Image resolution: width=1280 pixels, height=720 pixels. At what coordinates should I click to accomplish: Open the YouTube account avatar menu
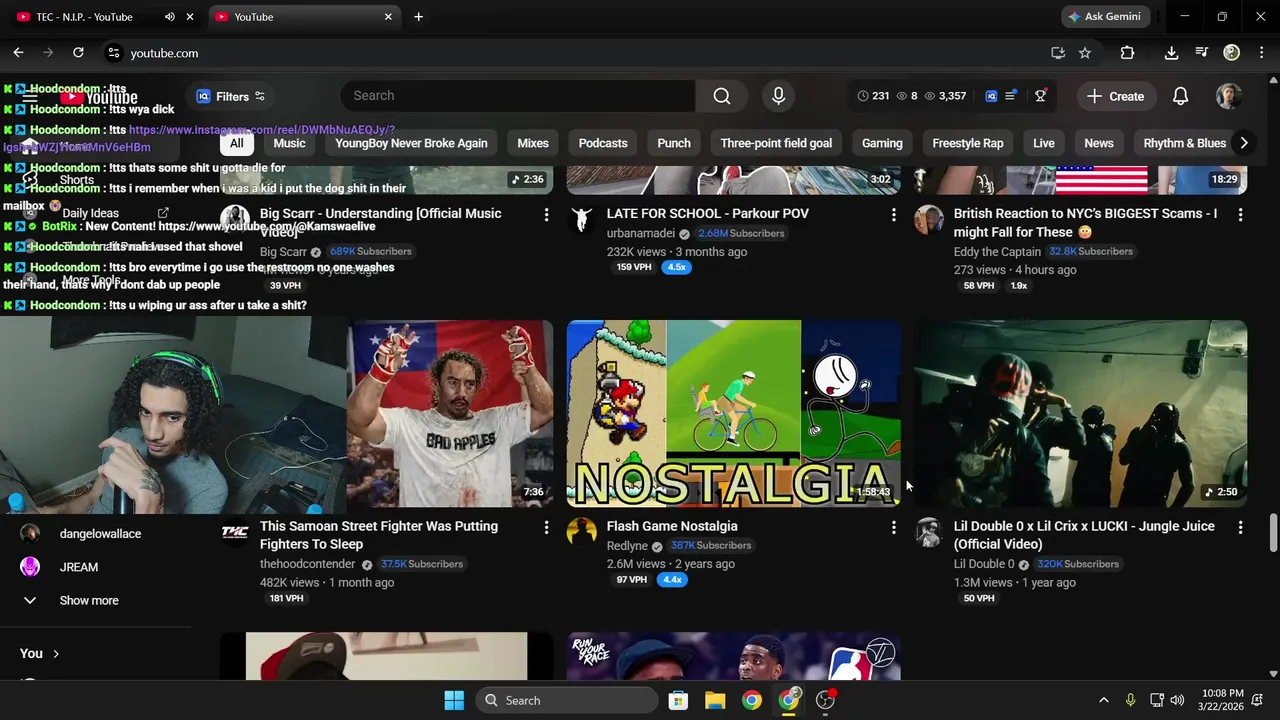pyautogui.click(x=1229, y=96)
